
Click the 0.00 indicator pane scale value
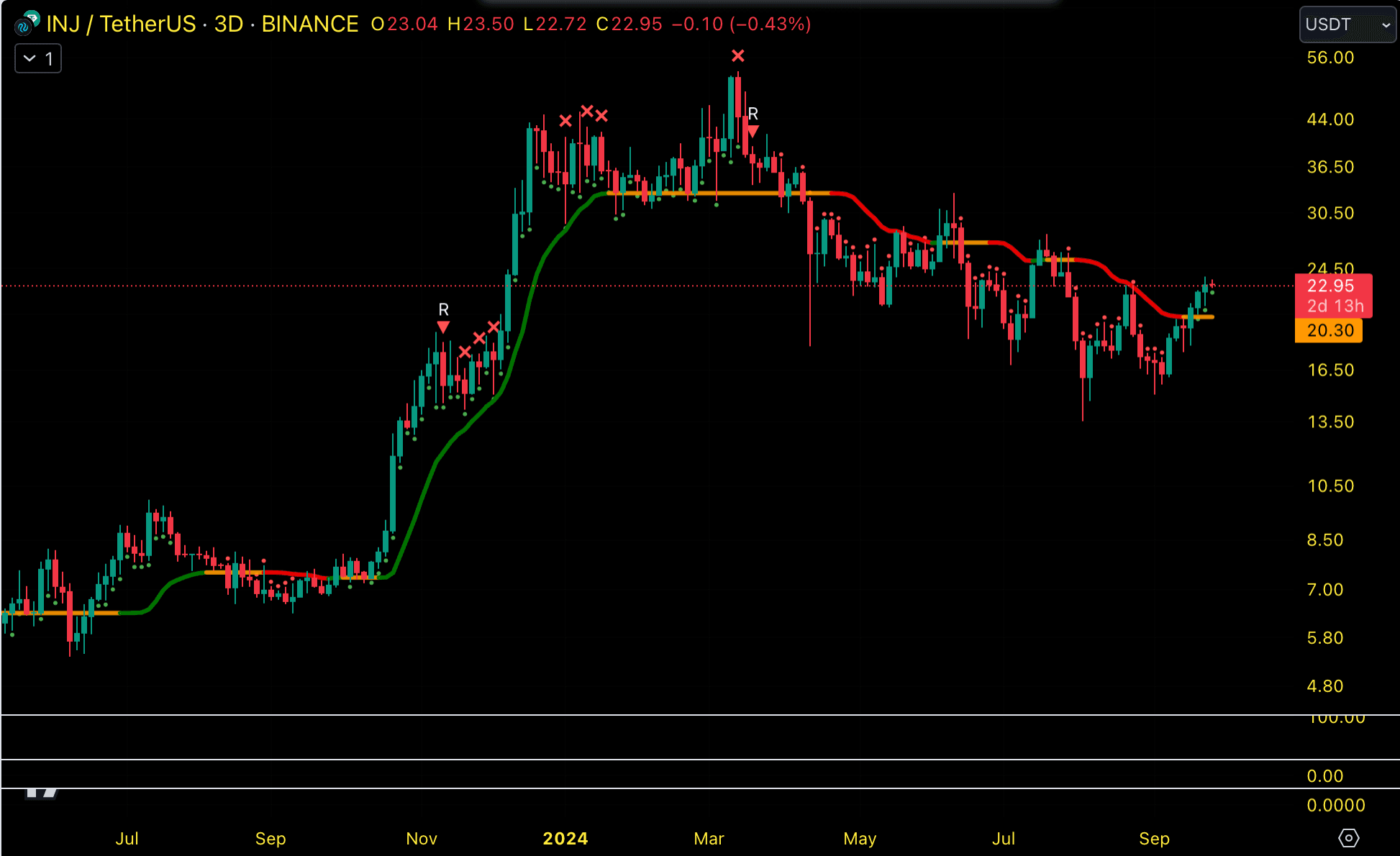tap(1325, 776)
